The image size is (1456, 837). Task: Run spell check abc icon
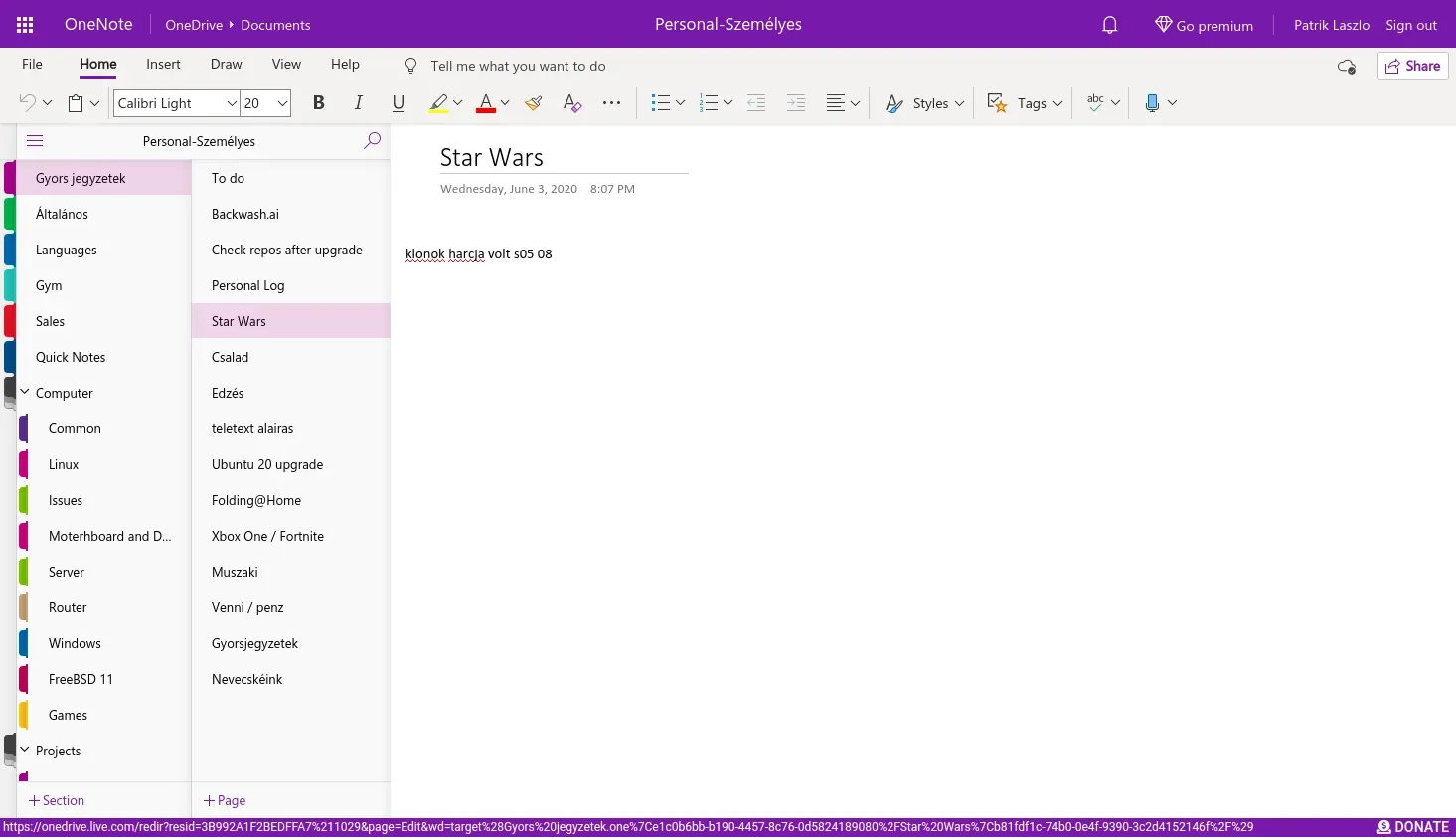tap(1095, 102)
